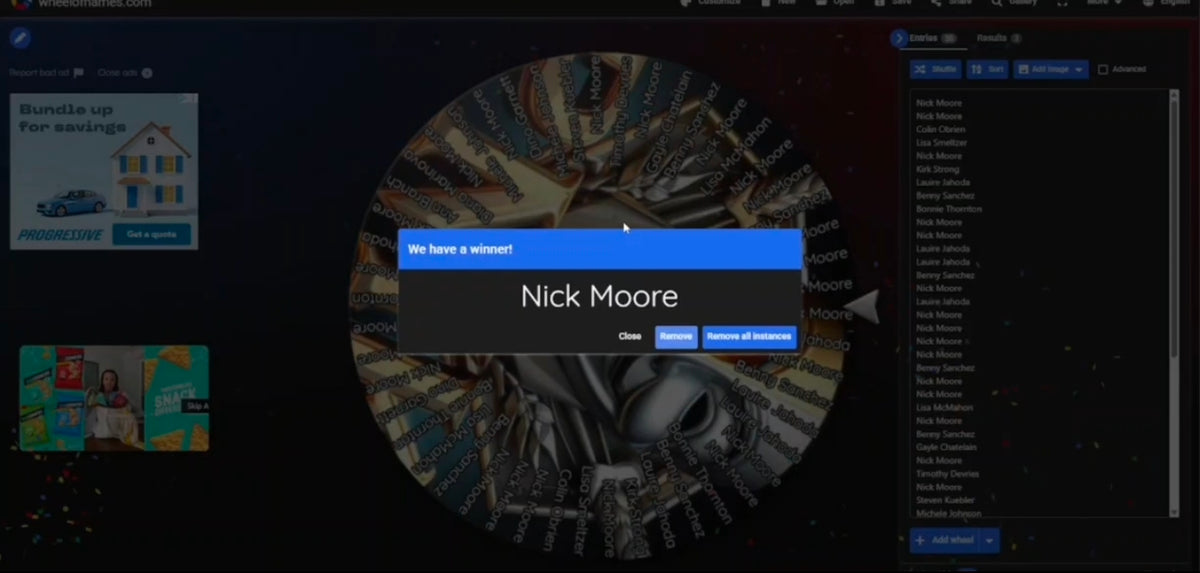1200x573 pixels.
Task: Sort the entries list
Action: click(987, 69)
